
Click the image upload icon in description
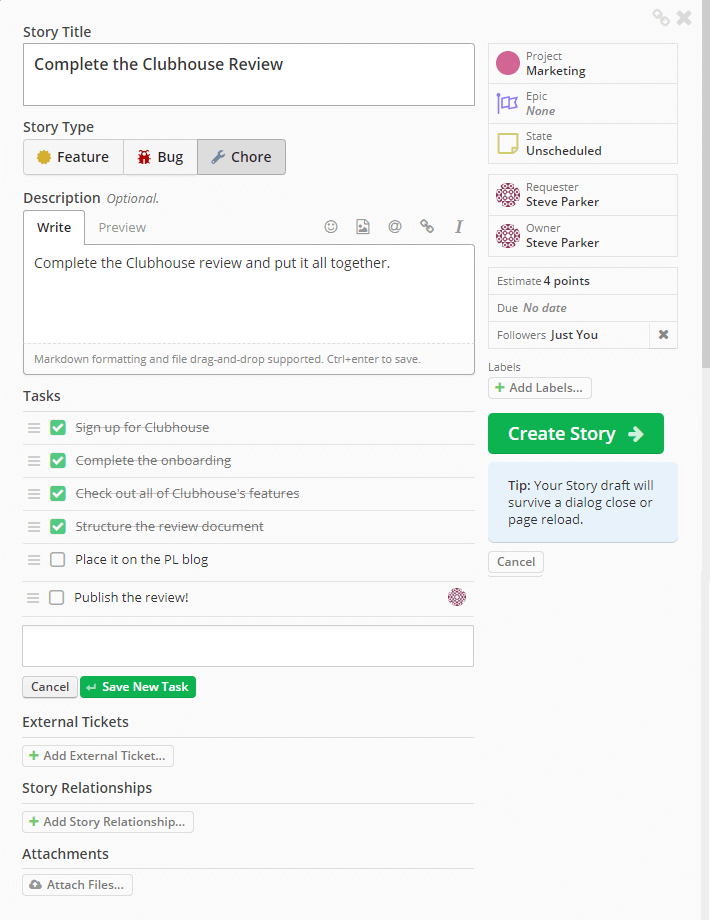(x=363, y=226)
